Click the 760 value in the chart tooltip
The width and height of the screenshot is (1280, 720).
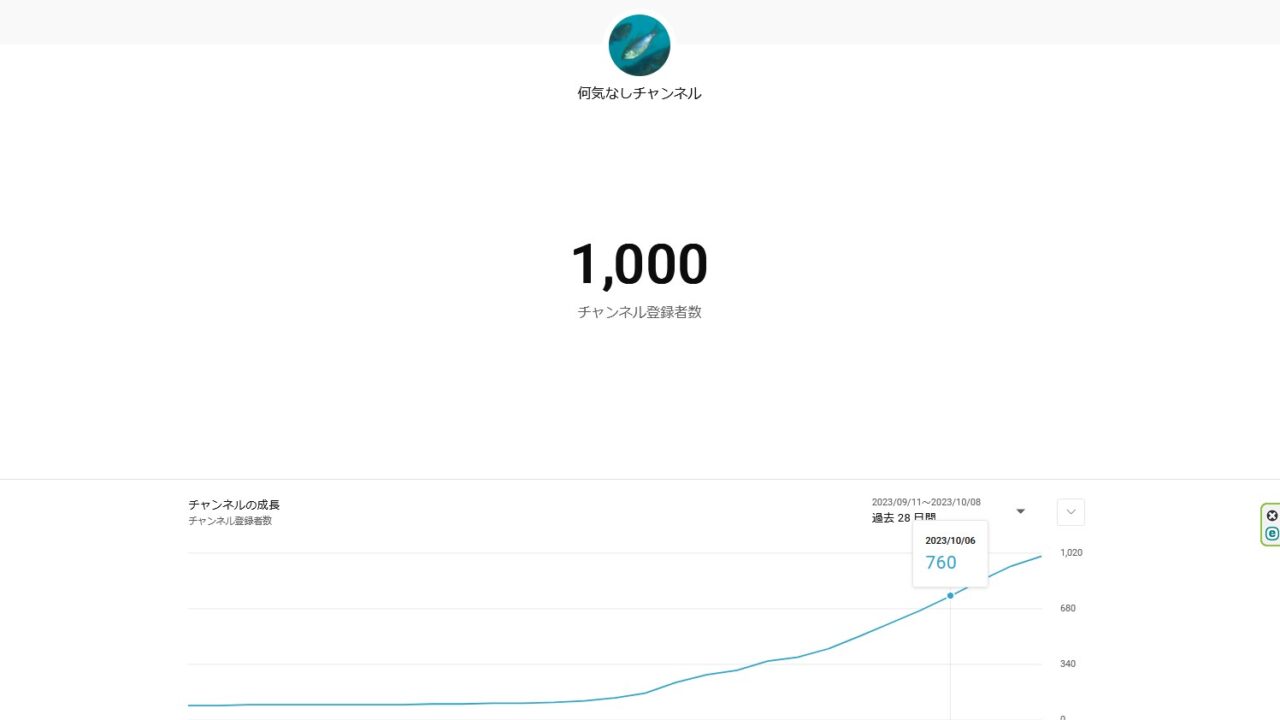[941, 563]
